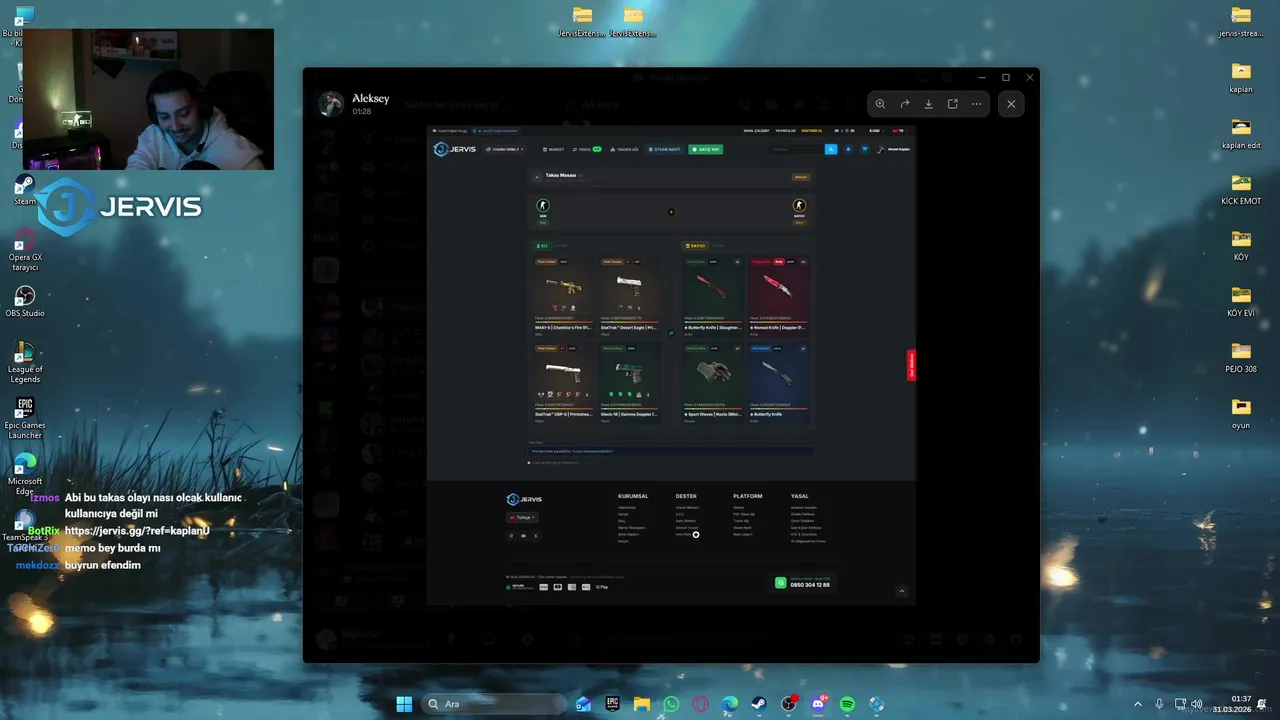
Task: Download the image from the viewer toolbar
Action: (x=928, y=104)
